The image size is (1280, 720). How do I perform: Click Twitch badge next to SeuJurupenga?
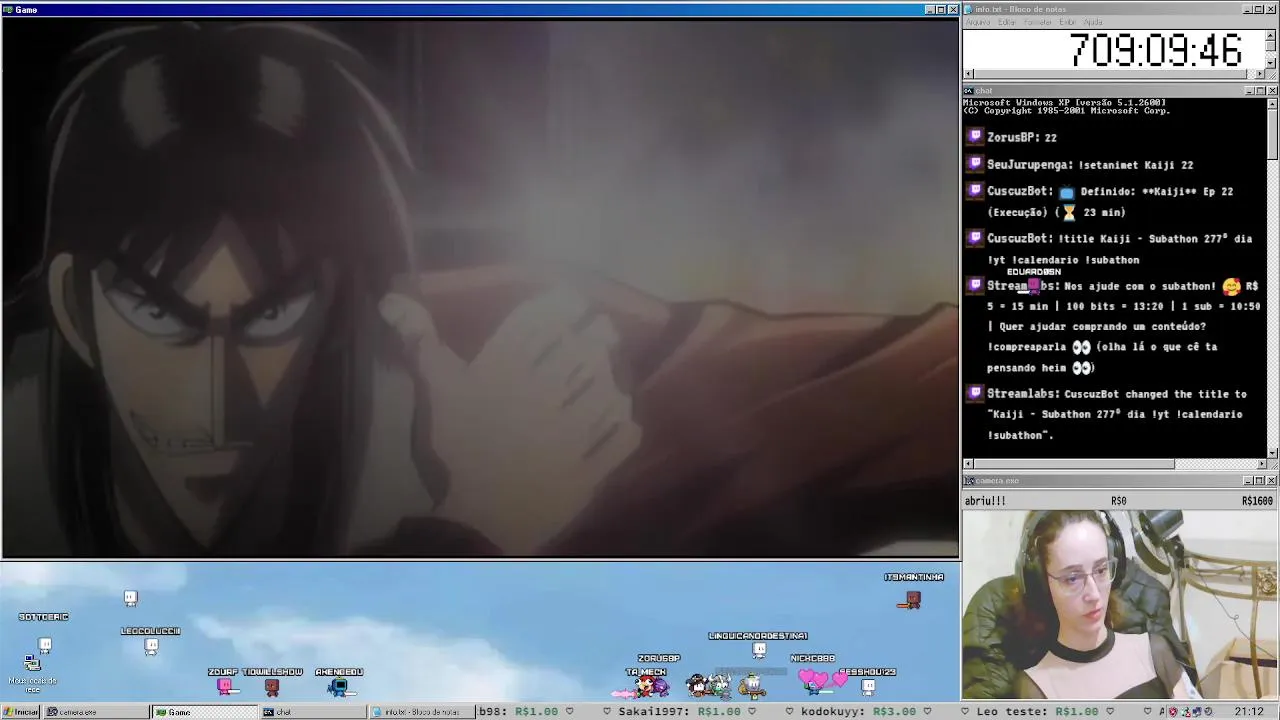point(975,163)
